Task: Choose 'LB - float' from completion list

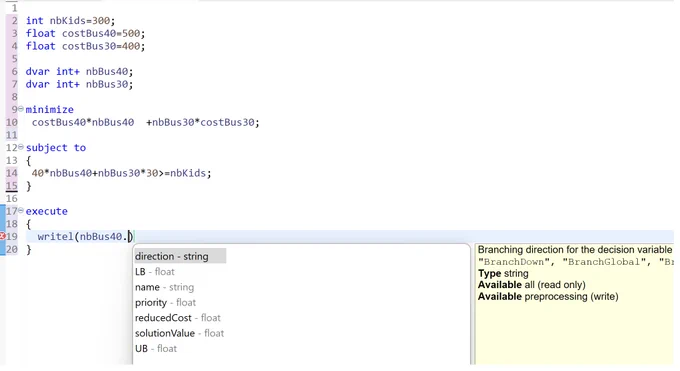Action: tap(155, 272)
